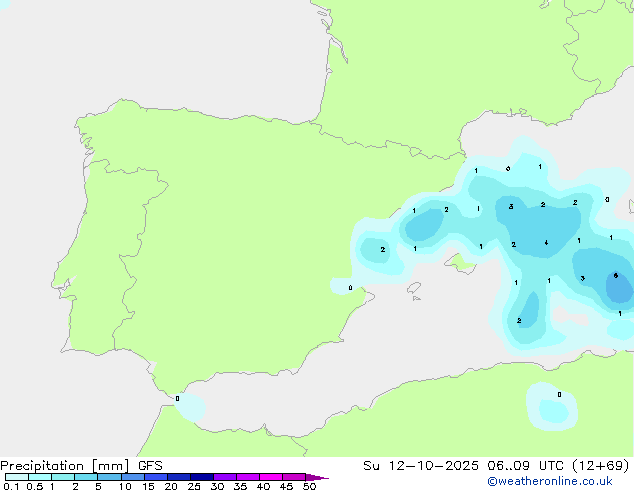Pick the 15–20 mm blue legend swatch
The image size is (634, 490).
(x=156, y=477)
